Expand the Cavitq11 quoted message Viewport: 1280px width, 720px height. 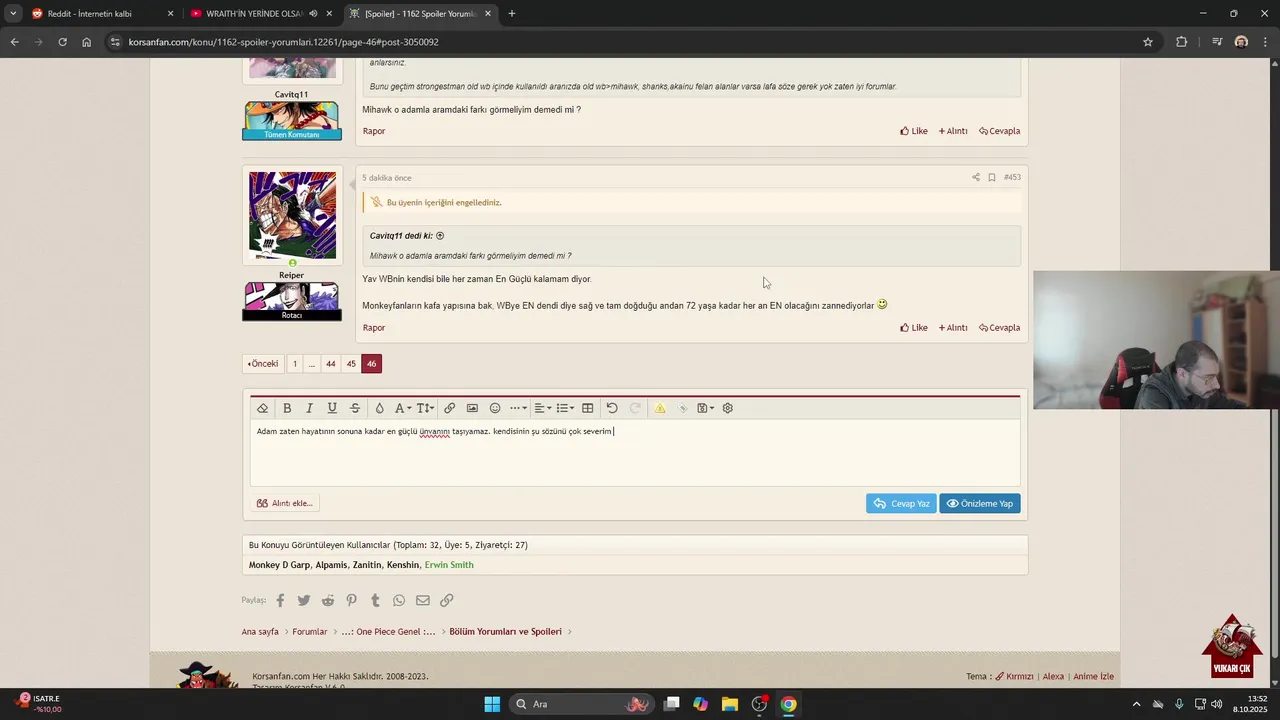tap(440, 236)
